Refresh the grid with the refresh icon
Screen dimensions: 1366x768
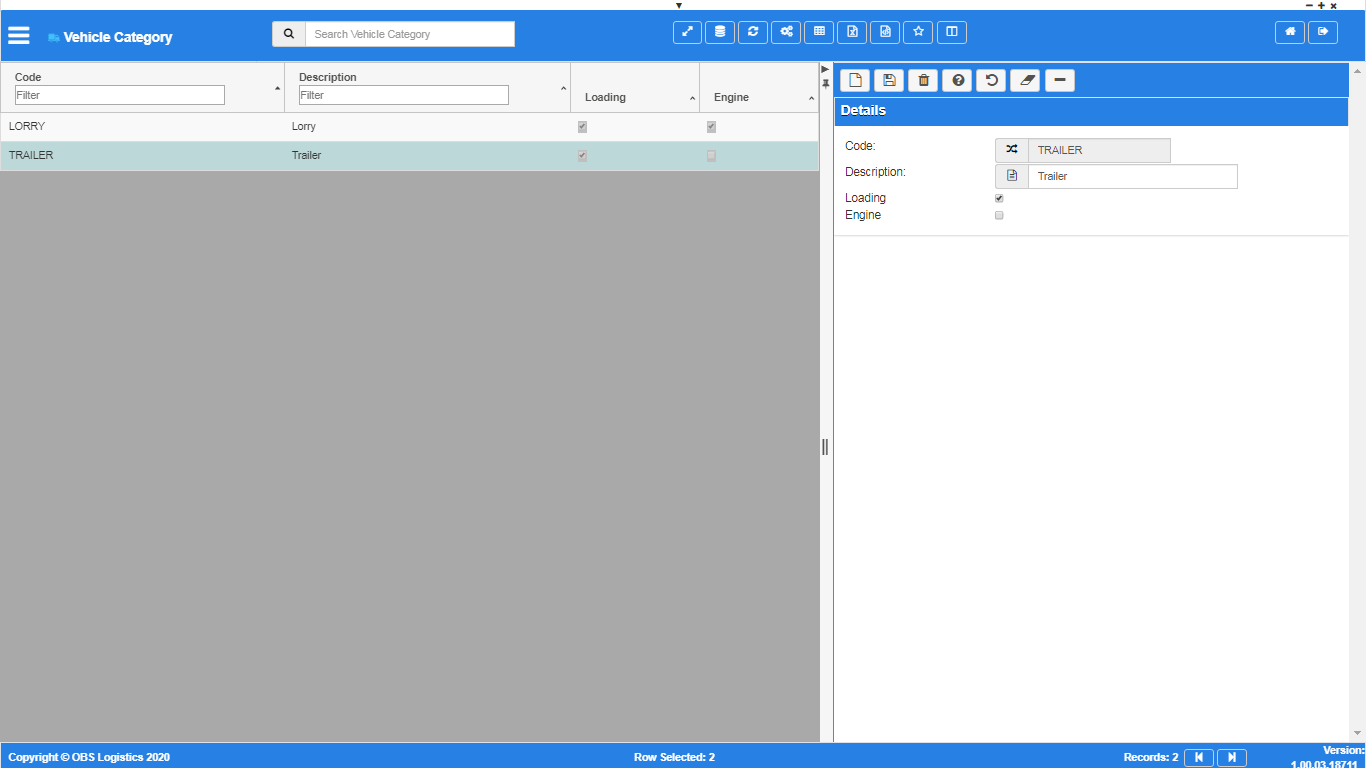pos(753,32)
